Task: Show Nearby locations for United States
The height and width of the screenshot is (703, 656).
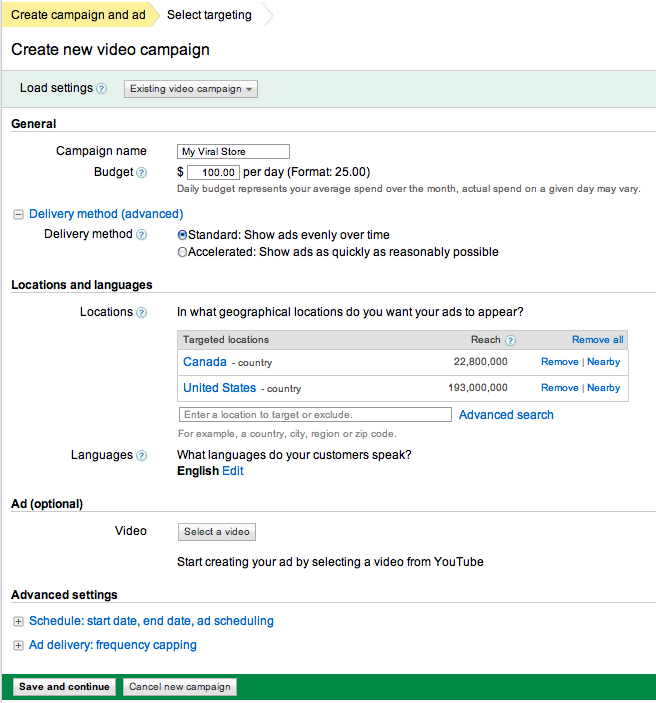Action: pyautogui.click(x=604, y=388)
